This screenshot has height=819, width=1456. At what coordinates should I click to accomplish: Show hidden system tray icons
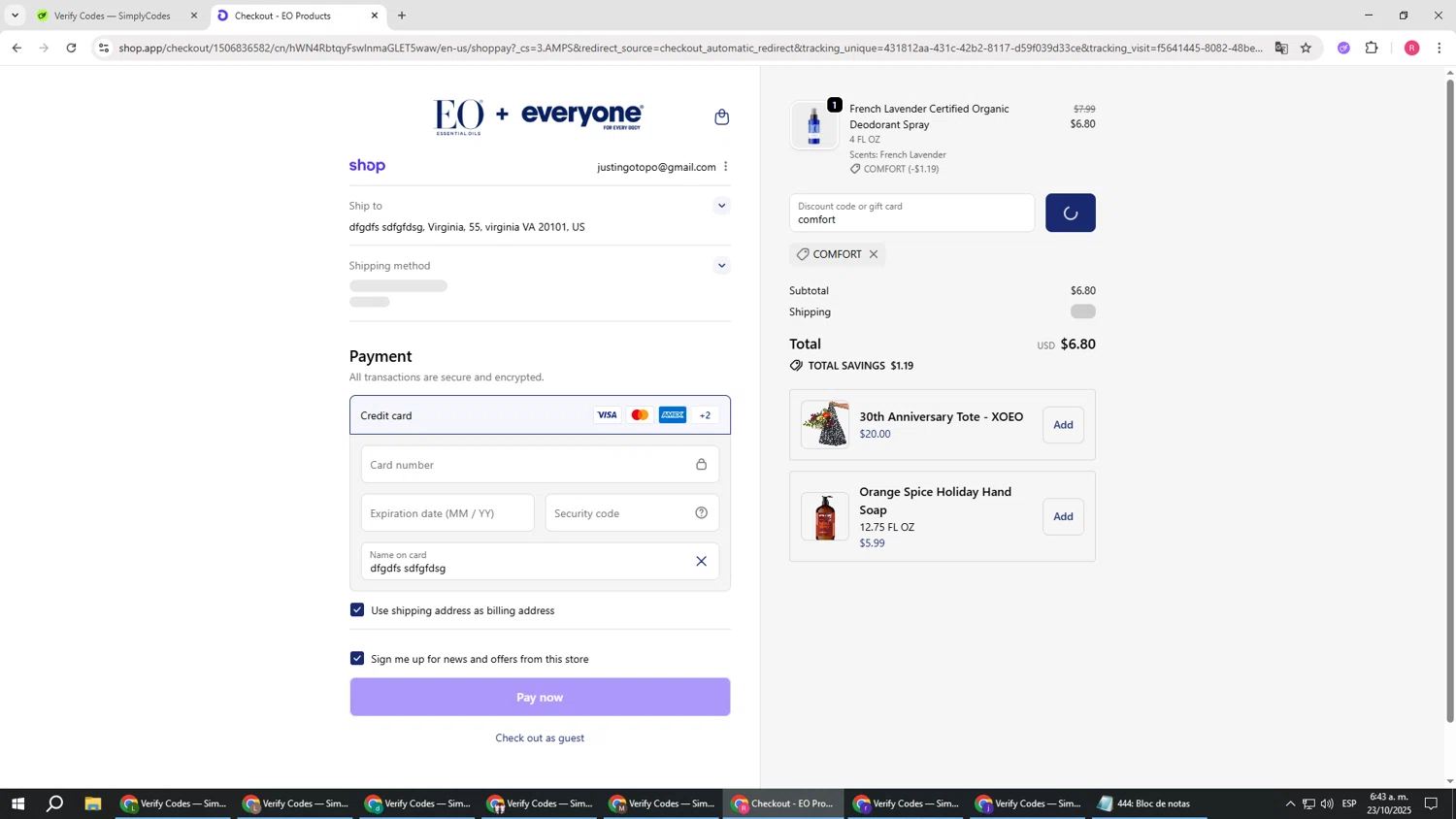pyautogui.click(x=1289, y=803)
